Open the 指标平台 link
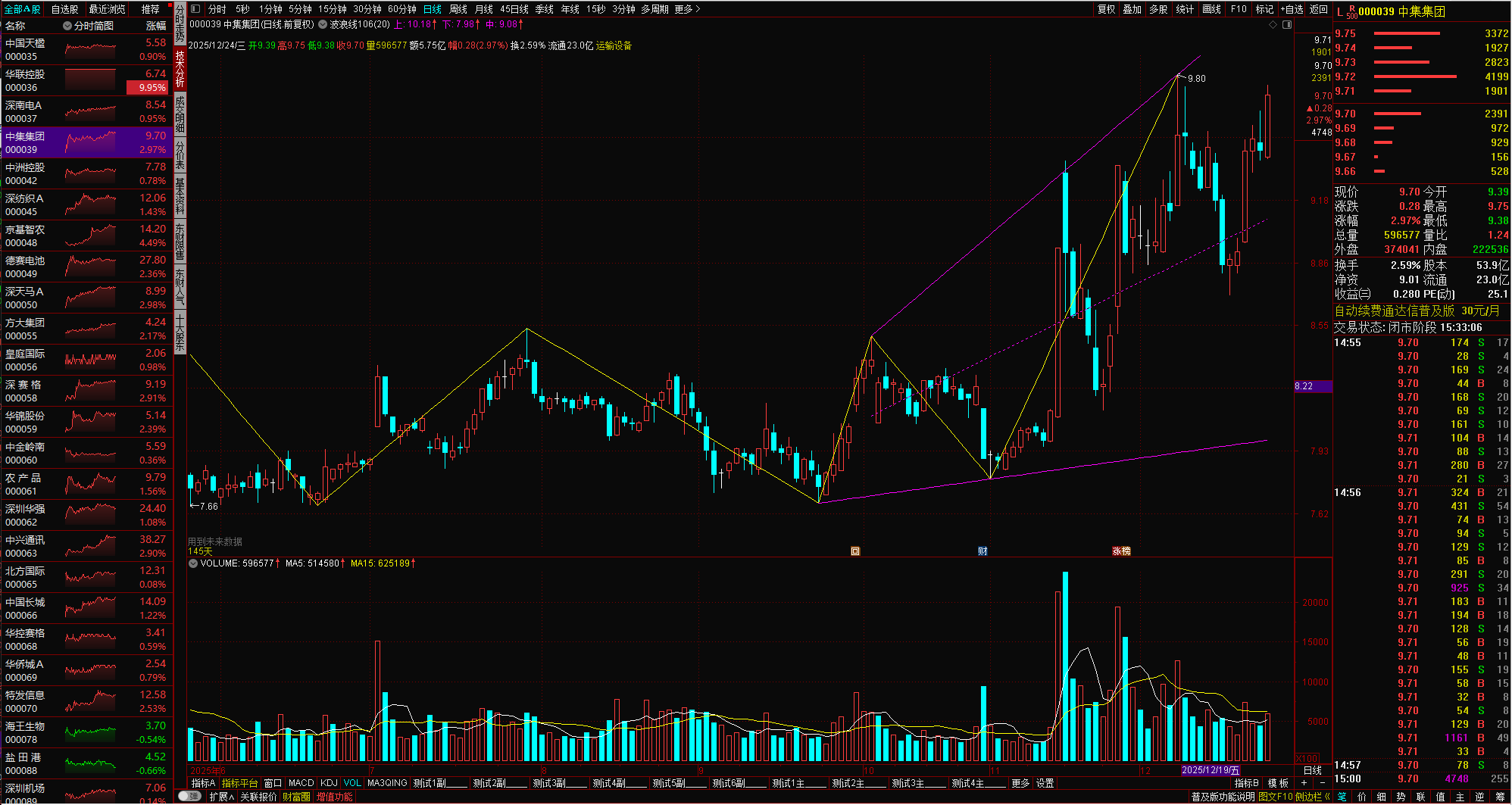 pos(239,783)
